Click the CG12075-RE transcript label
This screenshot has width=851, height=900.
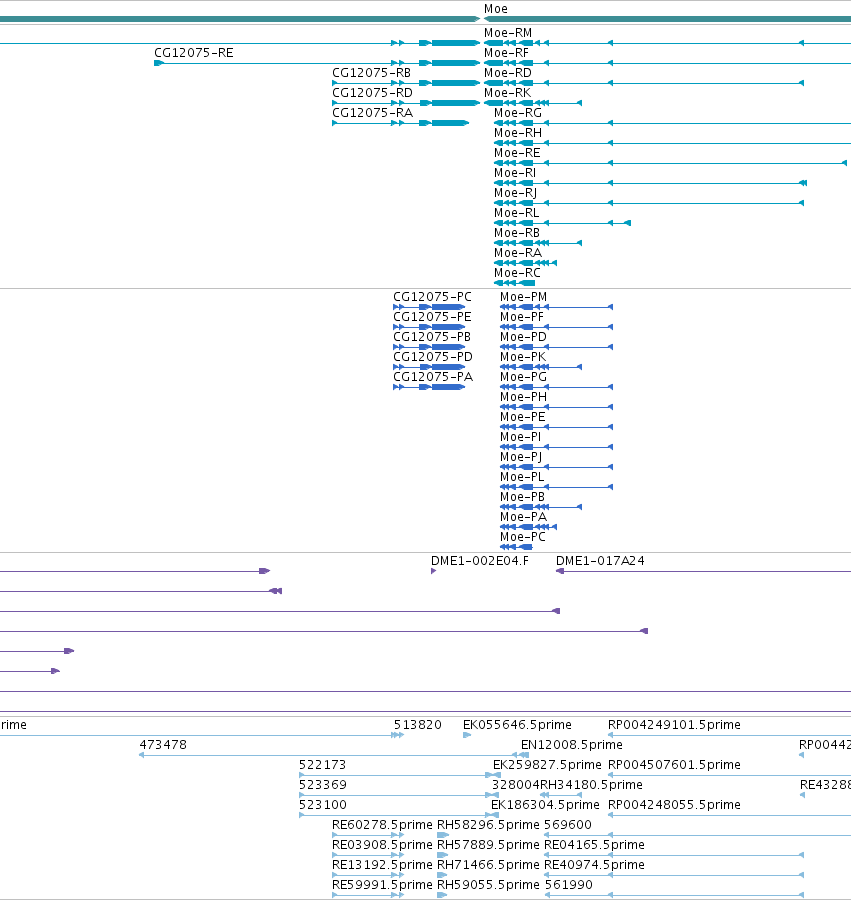tap(193, 53)
